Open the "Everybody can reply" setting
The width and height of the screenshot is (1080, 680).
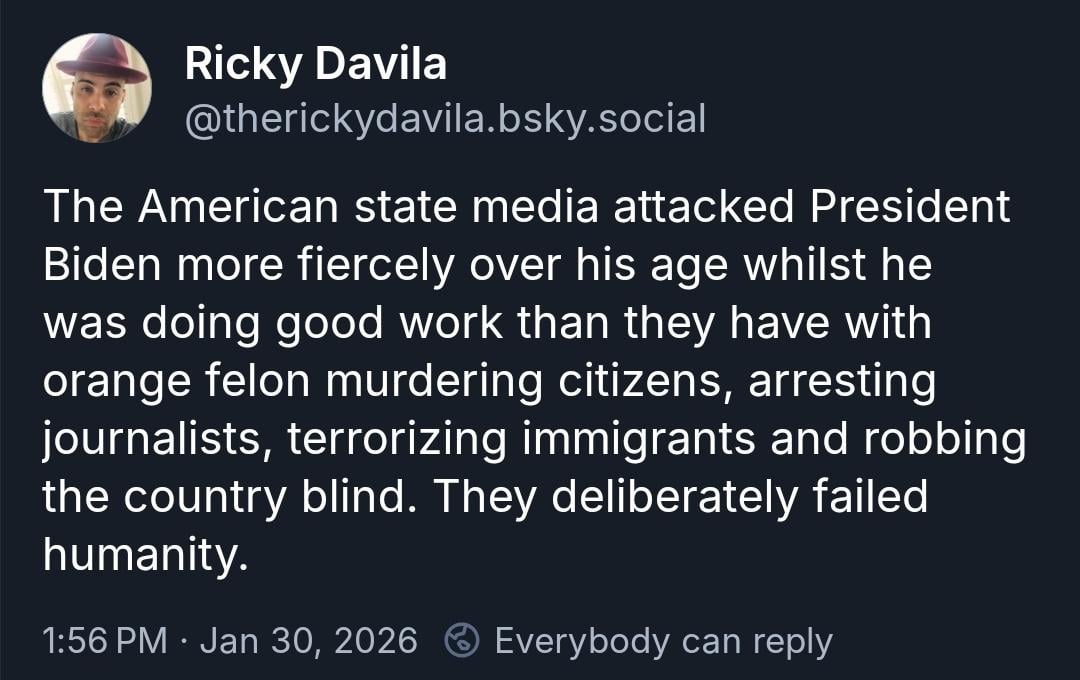click(x=663, y=640)
